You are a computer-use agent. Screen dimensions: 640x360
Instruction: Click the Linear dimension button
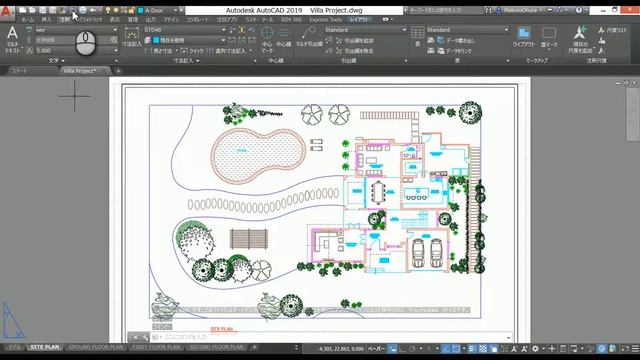(x=159, y=51)
